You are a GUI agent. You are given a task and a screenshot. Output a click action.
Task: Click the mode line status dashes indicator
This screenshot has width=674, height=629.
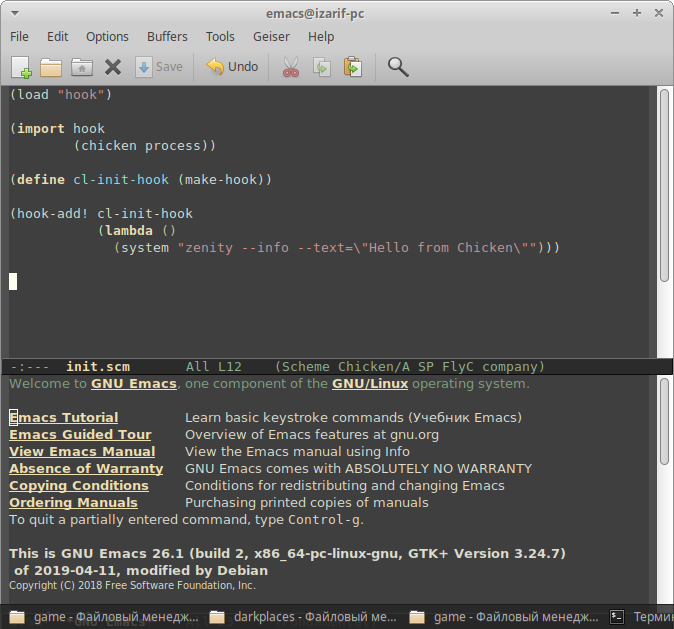coord(30,367)
